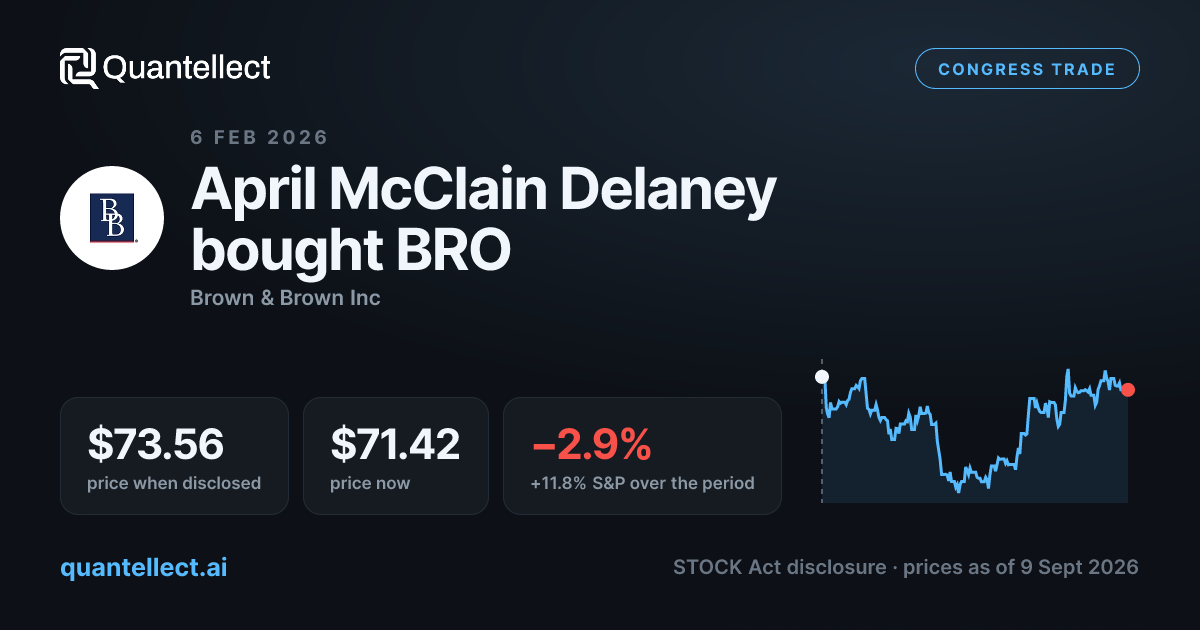1200x630 pixels.
Task: Click the Quantellect logo icon
Action: [x=78, y=68]
